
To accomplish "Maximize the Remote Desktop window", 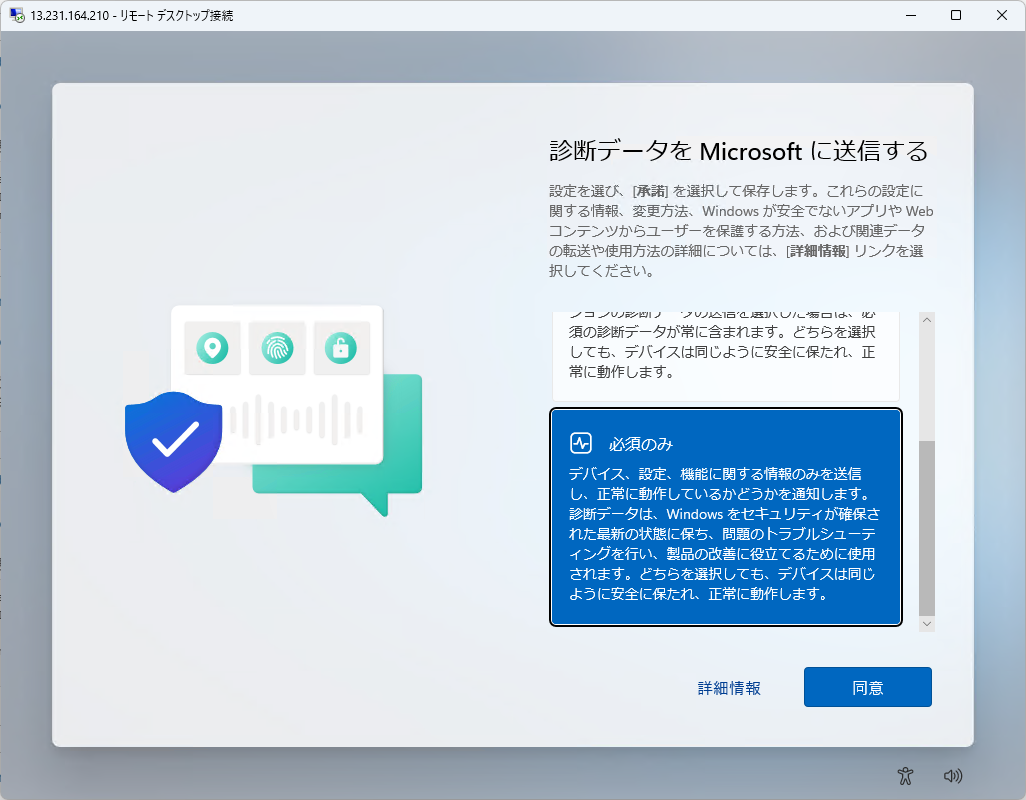I will pos(956,15).
